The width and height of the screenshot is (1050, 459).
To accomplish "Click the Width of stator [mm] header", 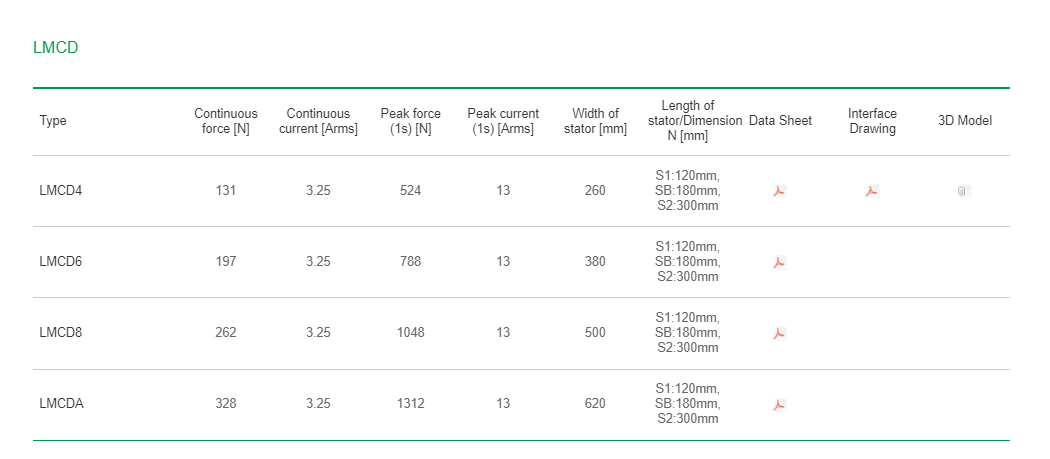I will [x=595, y=121].
